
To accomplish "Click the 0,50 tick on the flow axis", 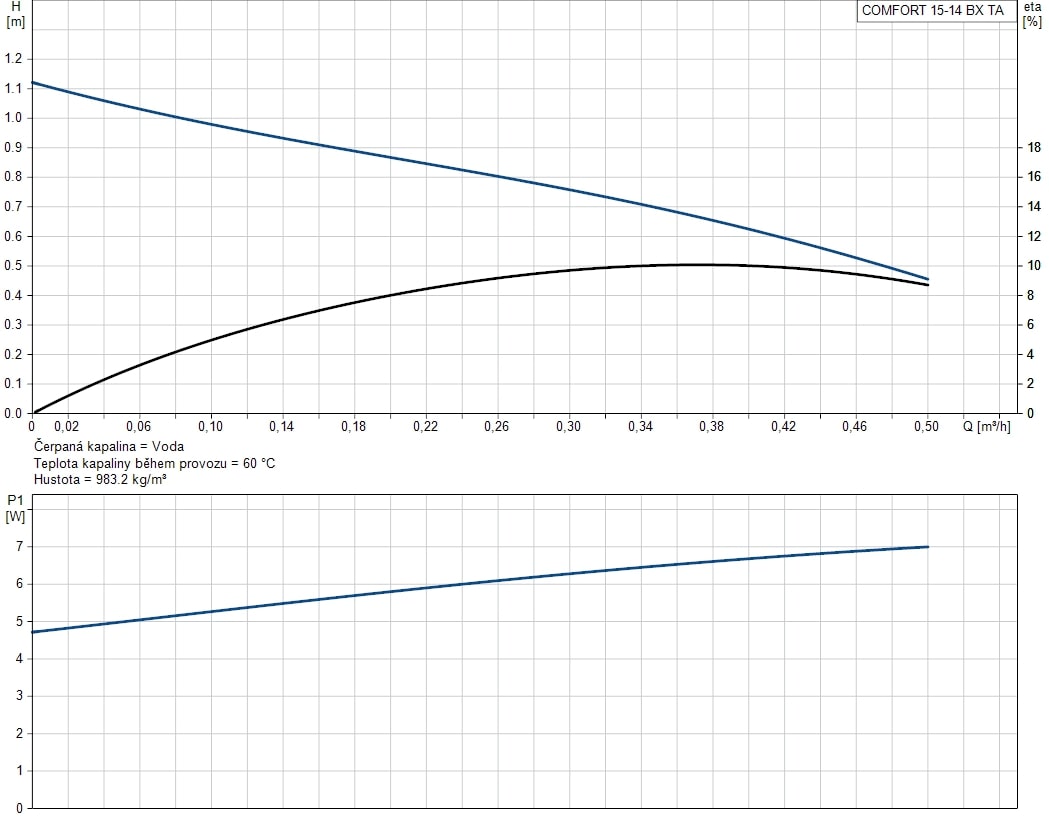I will pos(926,427).
